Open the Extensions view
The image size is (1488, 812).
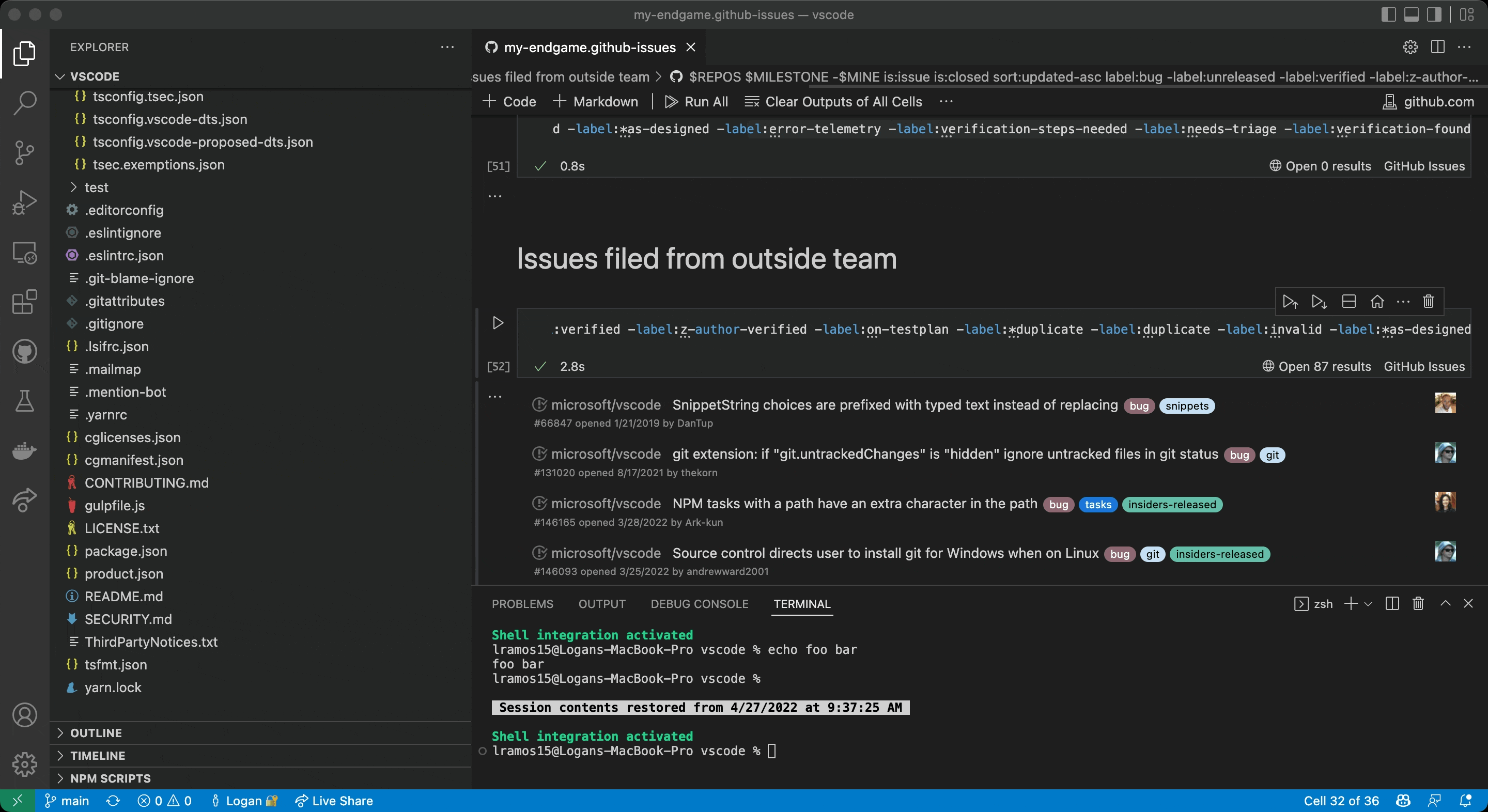click(x=24, y=302)
